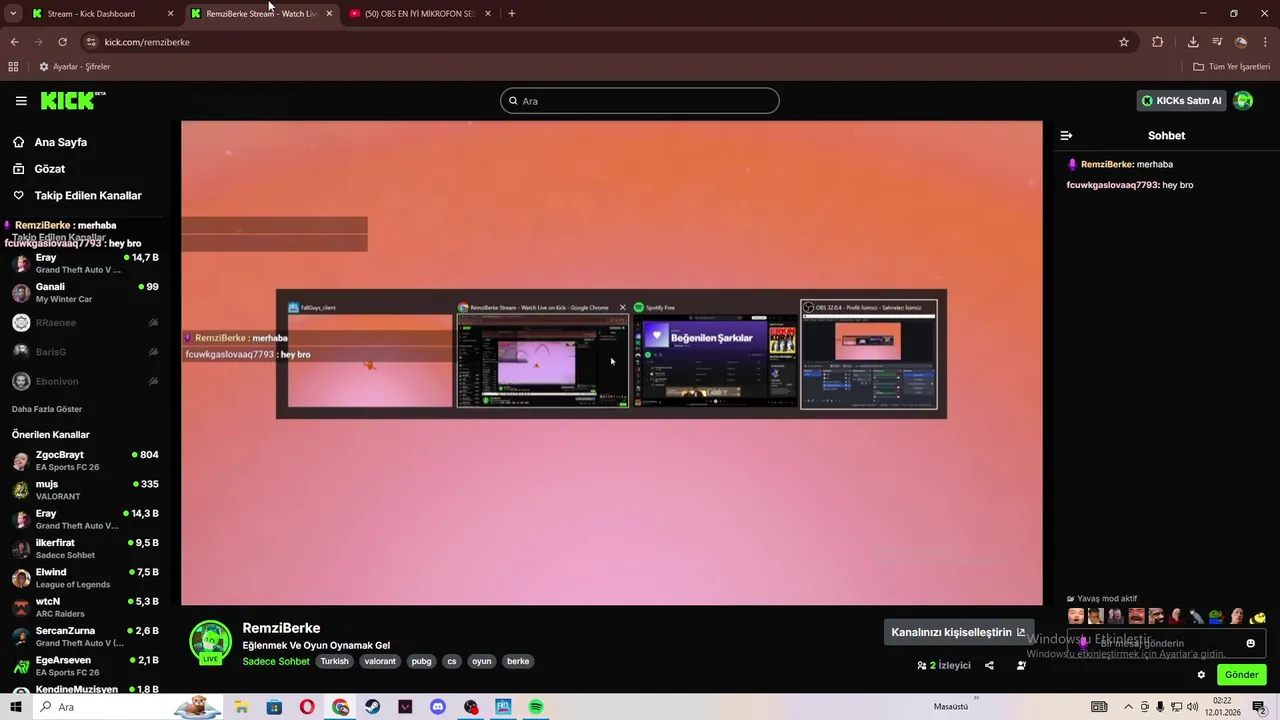Open Discord from the taskbar
1280x720 pixels.
coord(438,707)
